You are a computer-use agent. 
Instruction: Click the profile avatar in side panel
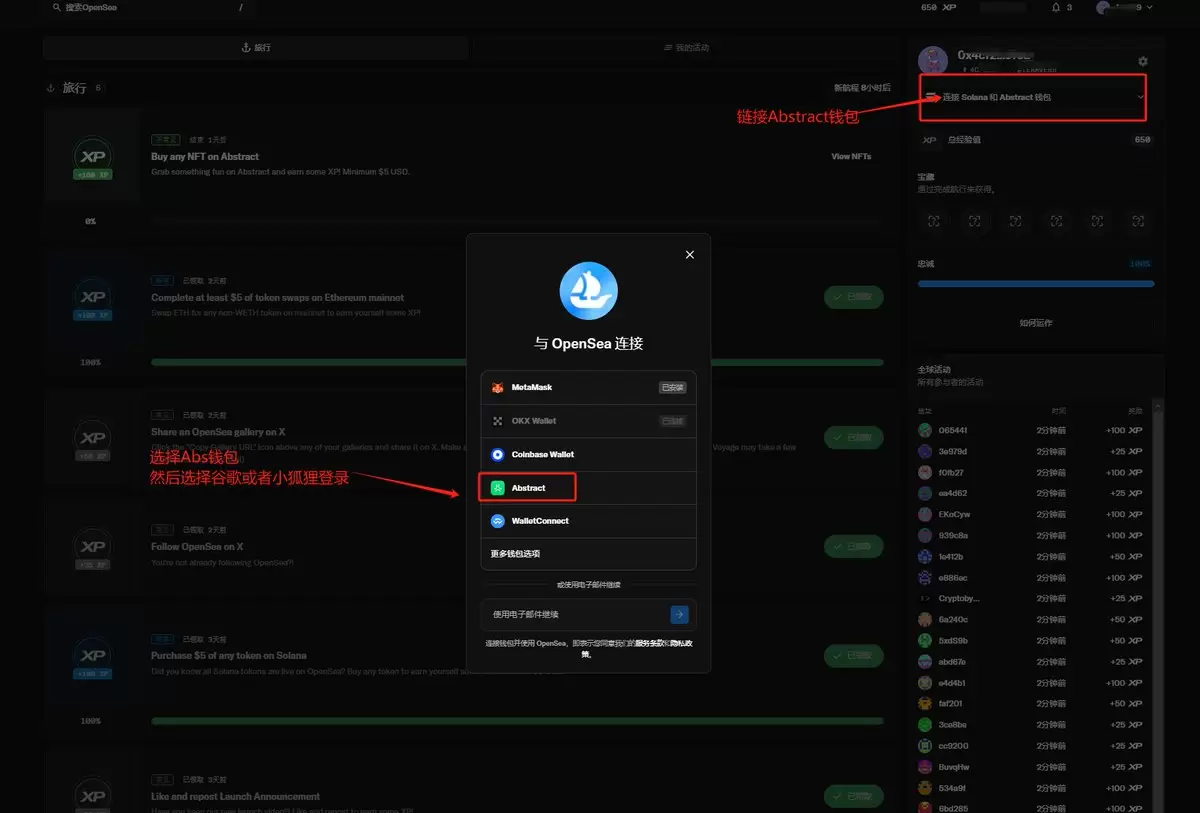[x=933, y=60]
